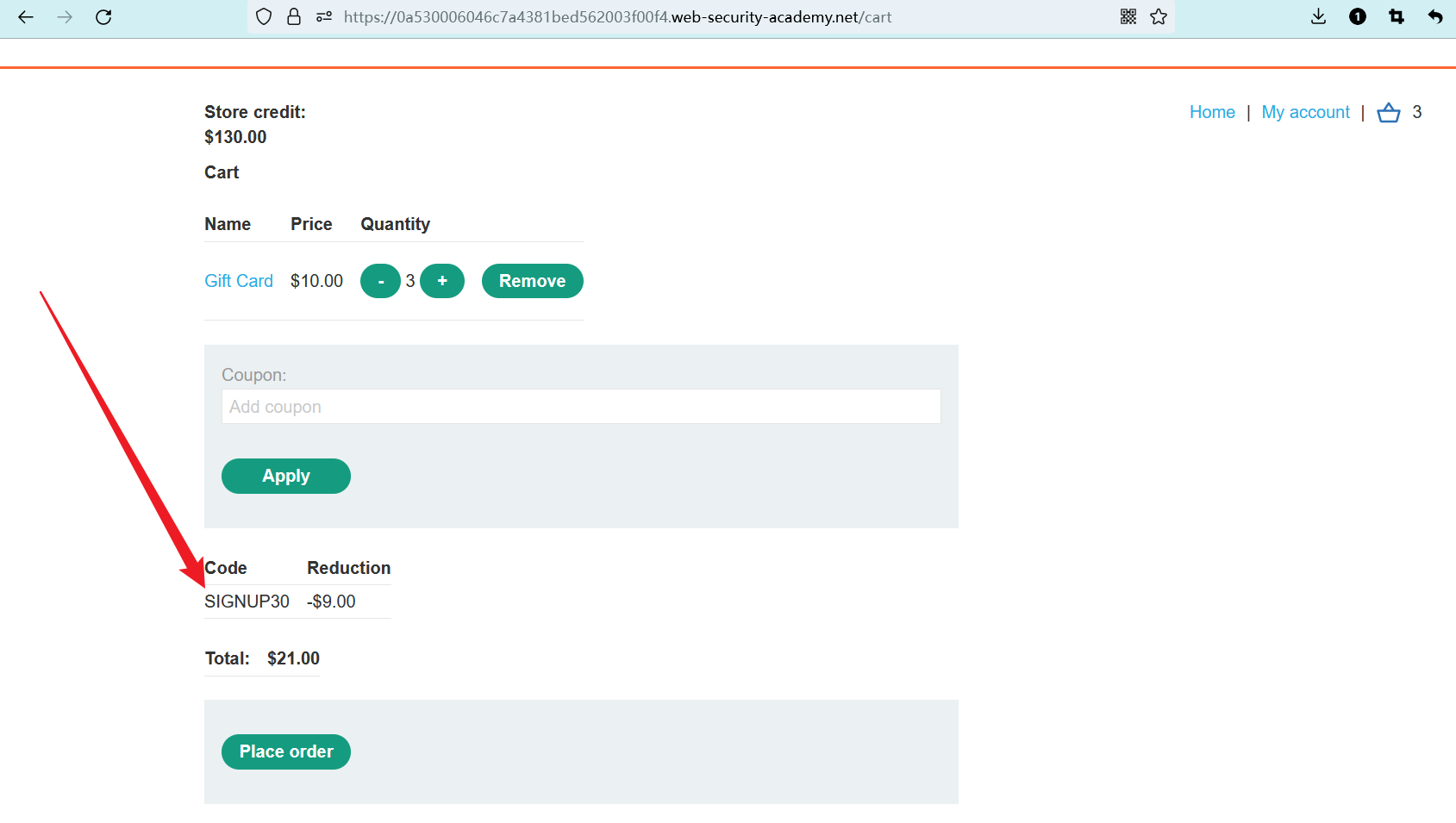Click the Coupon field label
Screen dimensions: 1456x823
pos(253,375)
